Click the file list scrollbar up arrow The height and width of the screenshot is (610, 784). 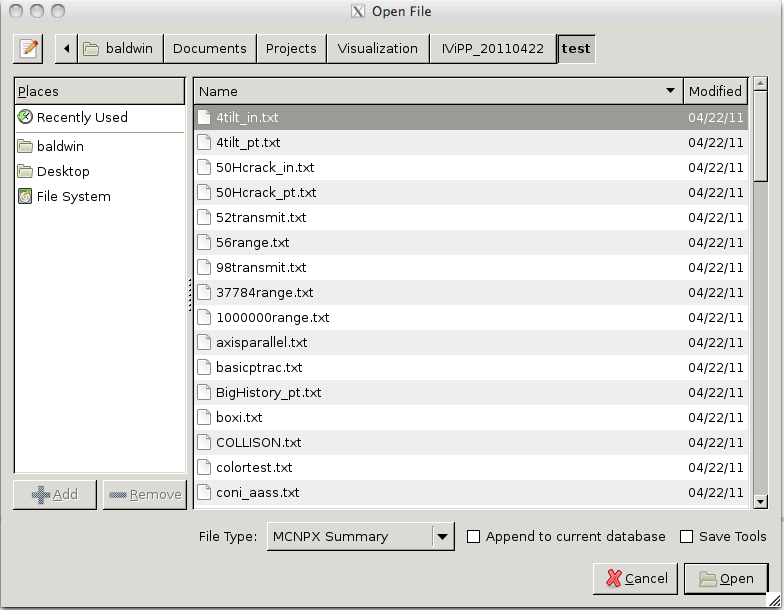(760, 84)
